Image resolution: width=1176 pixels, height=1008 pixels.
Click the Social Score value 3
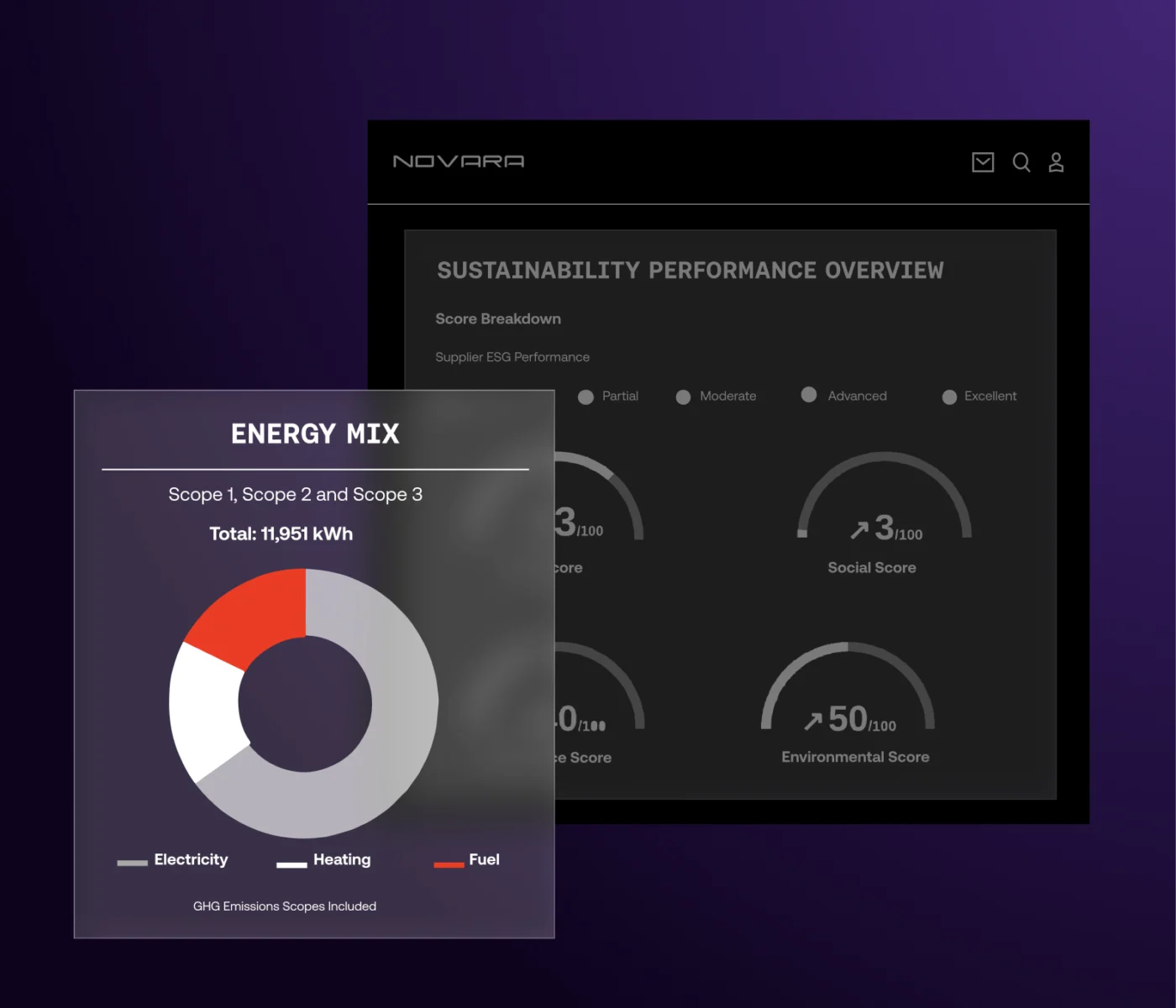884,528
